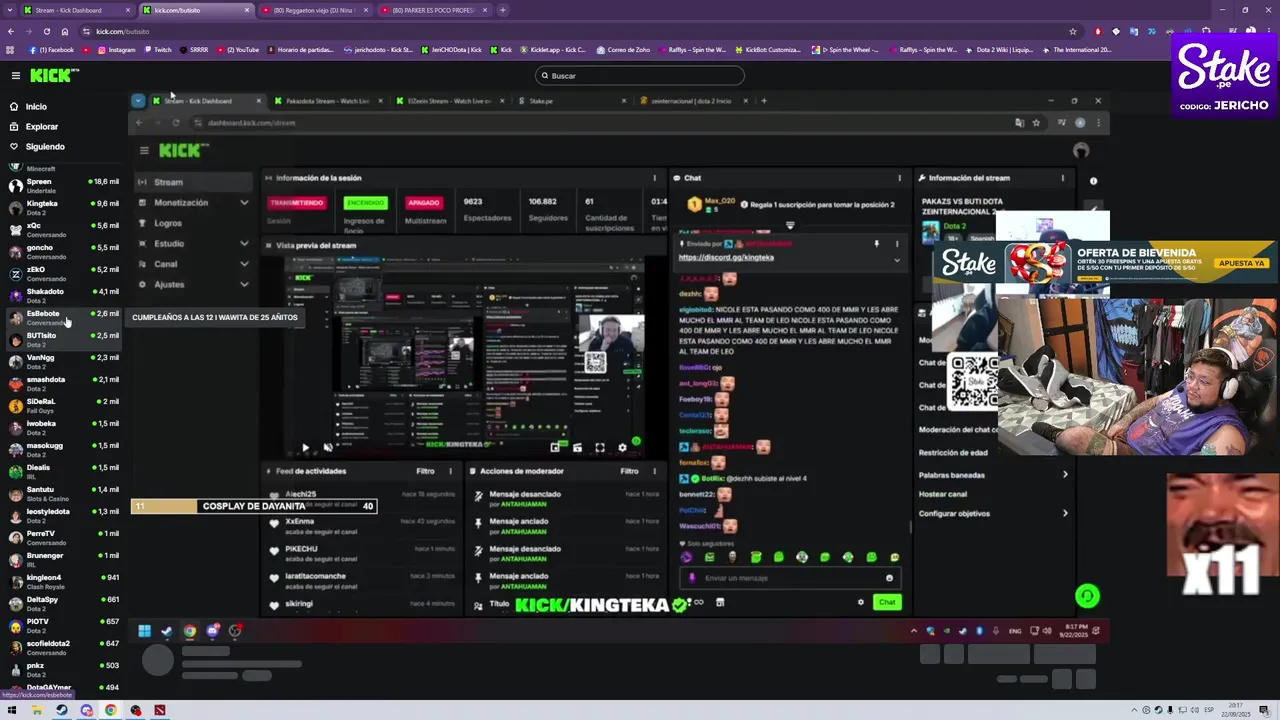Open Configurar objetivos settings arrow

pos(1065,513)
